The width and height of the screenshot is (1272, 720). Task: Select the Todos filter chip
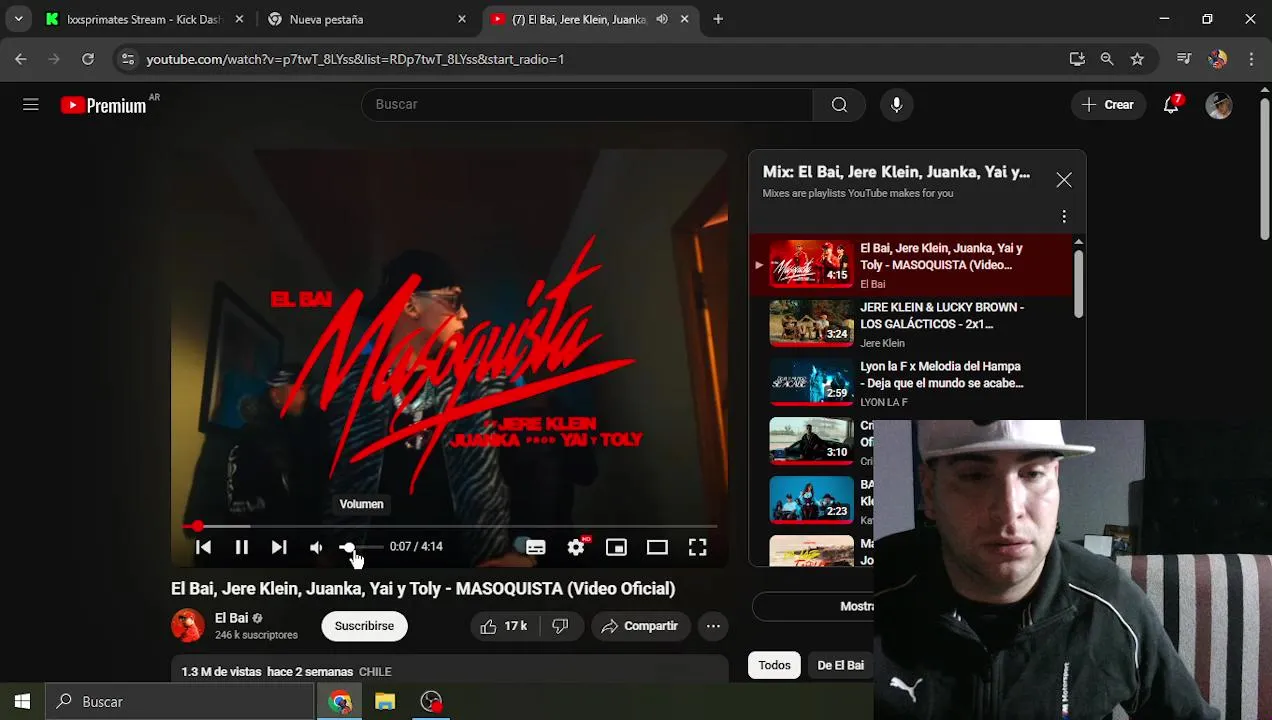(x=774, y=665)
